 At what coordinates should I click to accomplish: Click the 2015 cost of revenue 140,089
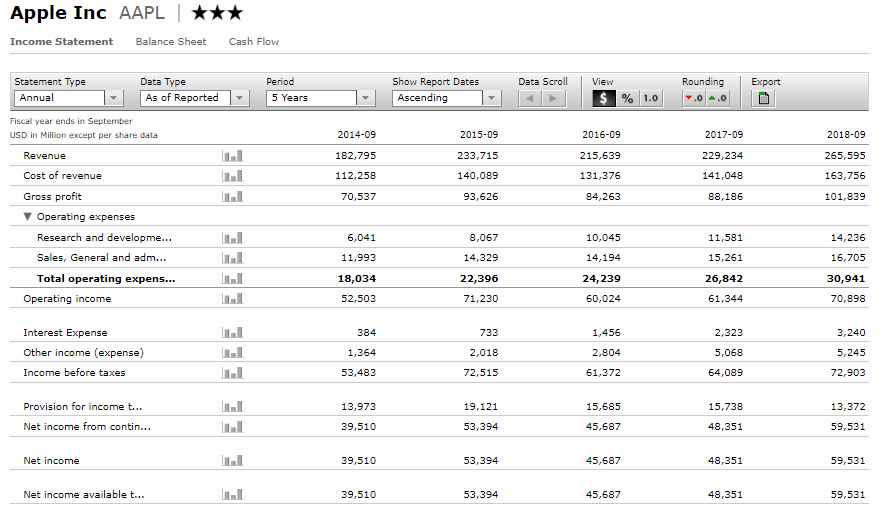click(478, 176)
